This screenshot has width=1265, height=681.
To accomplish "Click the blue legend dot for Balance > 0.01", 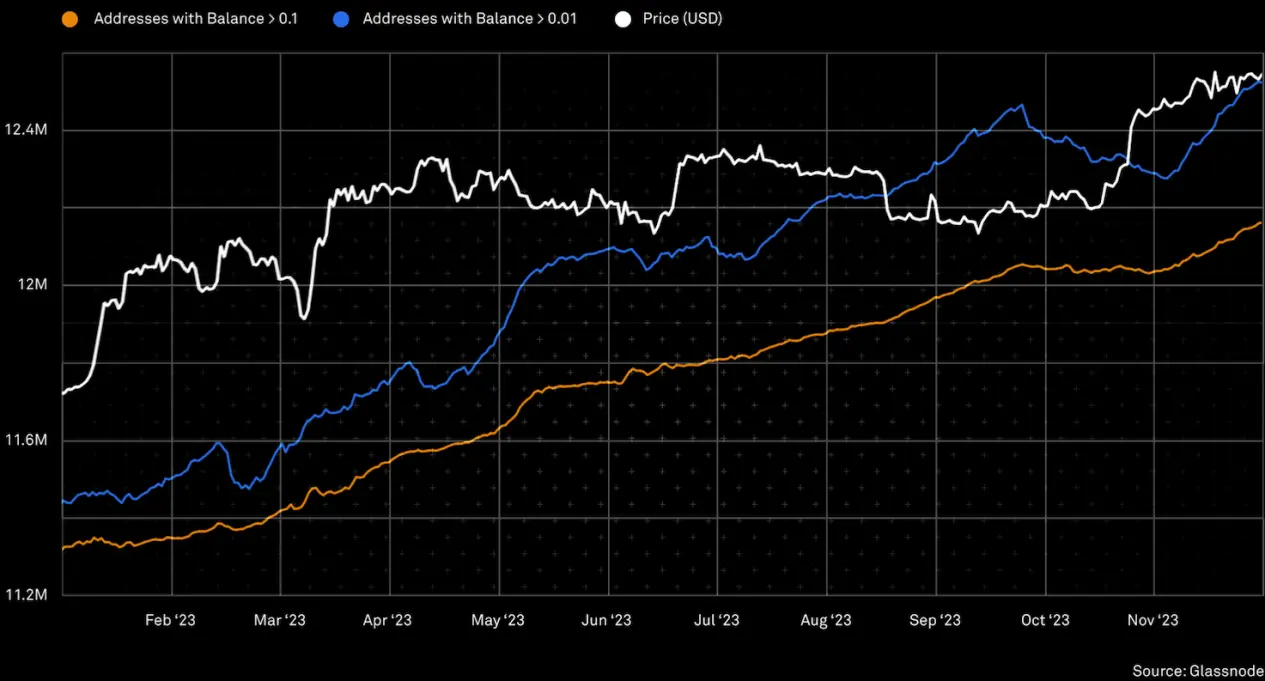I will 341,18.
